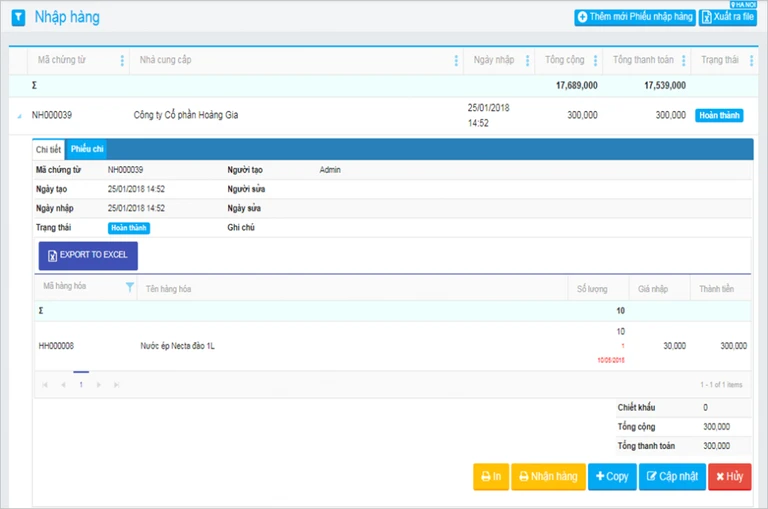Click the 17,689,000 total sum value
The width and height of the screenshot is (768, 509).
[x=576, y=86]
